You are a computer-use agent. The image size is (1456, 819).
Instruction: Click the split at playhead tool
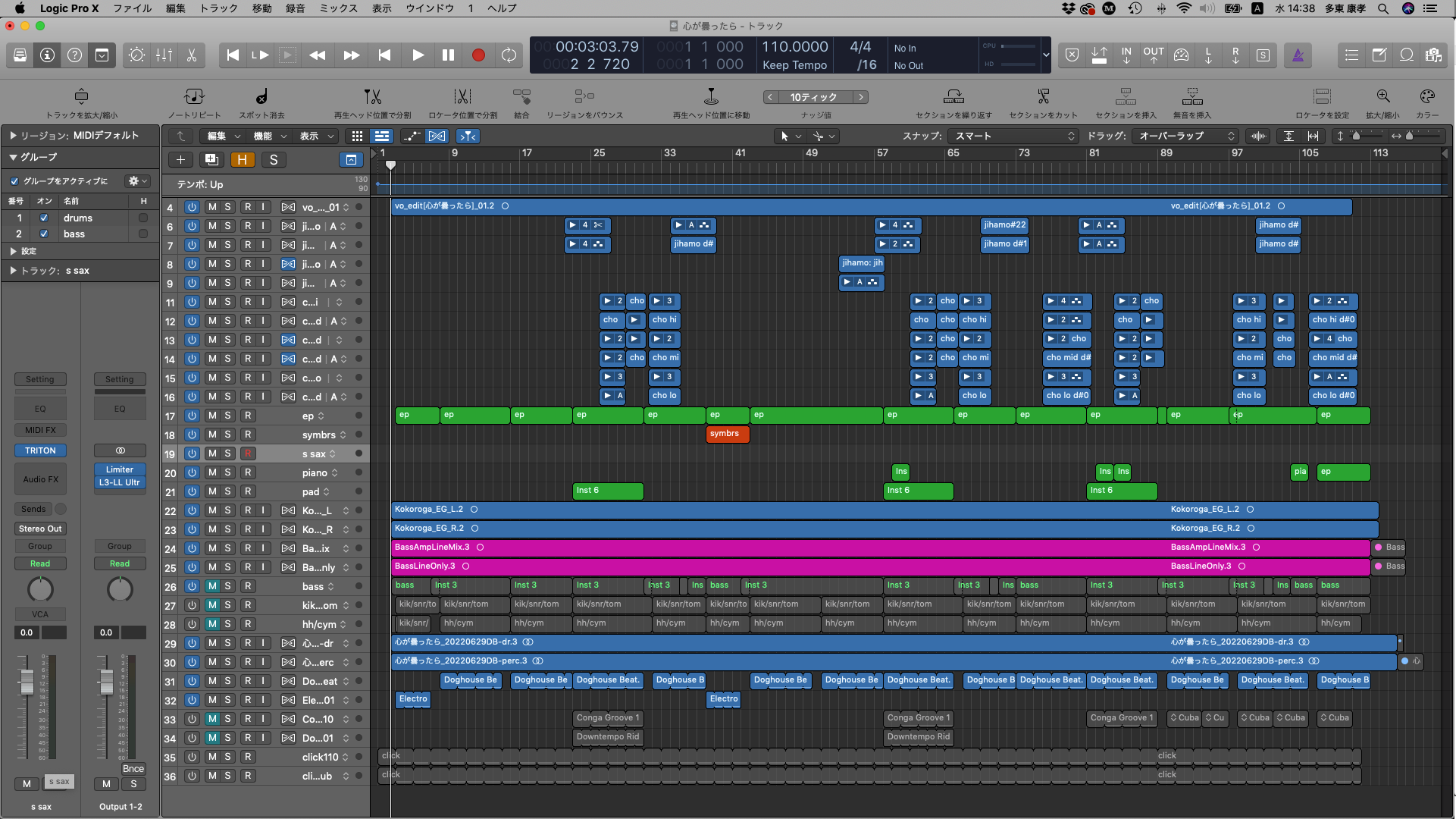click(x=372, y=97)
